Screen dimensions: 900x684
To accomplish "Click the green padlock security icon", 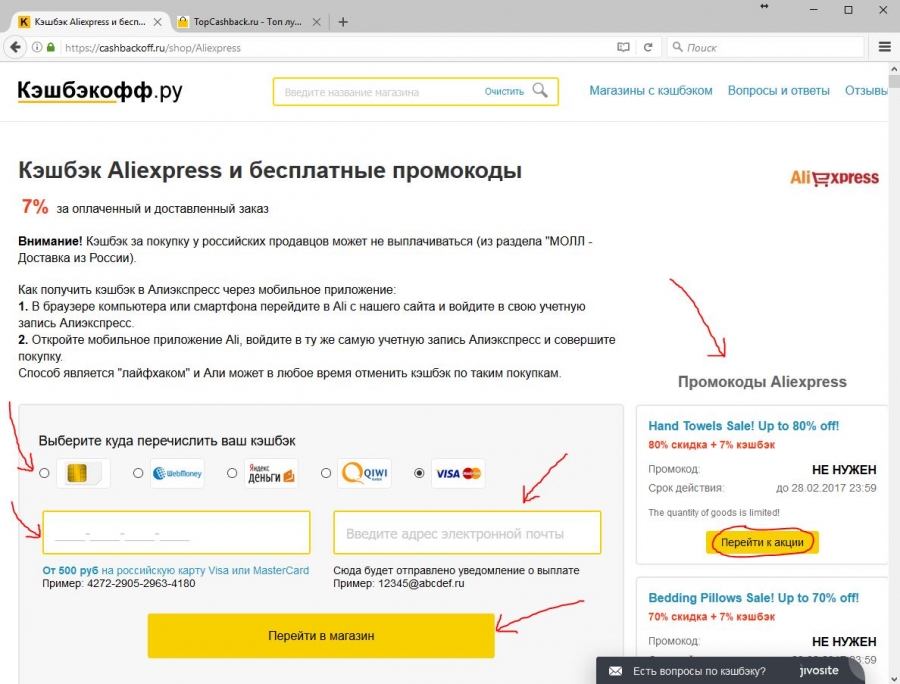I will coord(51,47).
